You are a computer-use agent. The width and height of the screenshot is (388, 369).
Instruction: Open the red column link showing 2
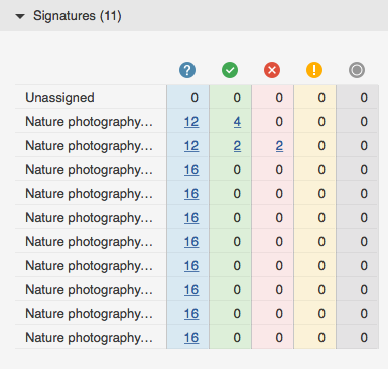click(279, 146)
